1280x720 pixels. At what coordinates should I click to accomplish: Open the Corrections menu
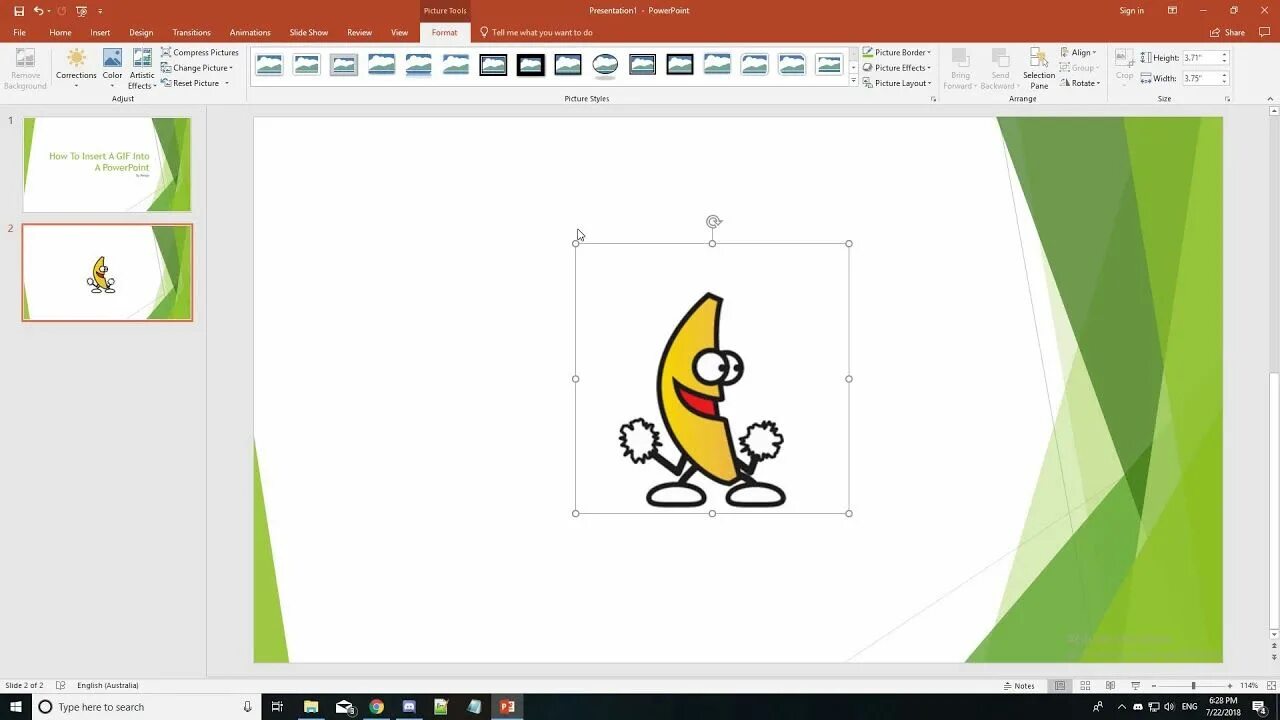click(76, 68)
